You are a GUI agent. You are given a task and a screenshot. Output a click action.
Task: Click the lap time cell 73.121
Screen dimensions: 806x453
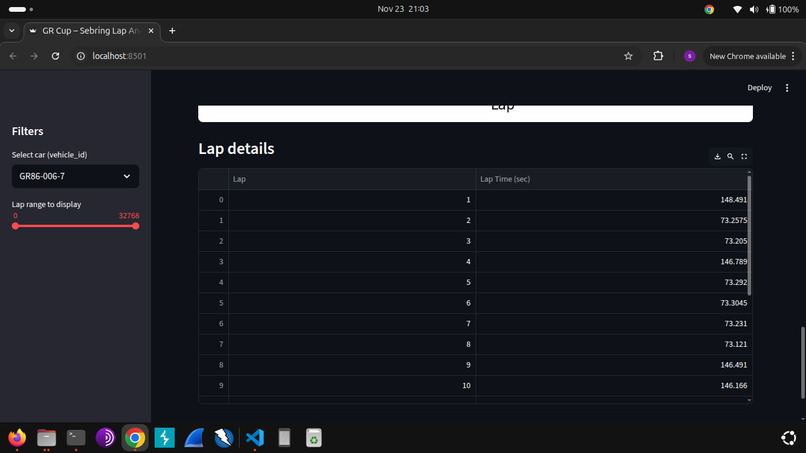[611, 344]
